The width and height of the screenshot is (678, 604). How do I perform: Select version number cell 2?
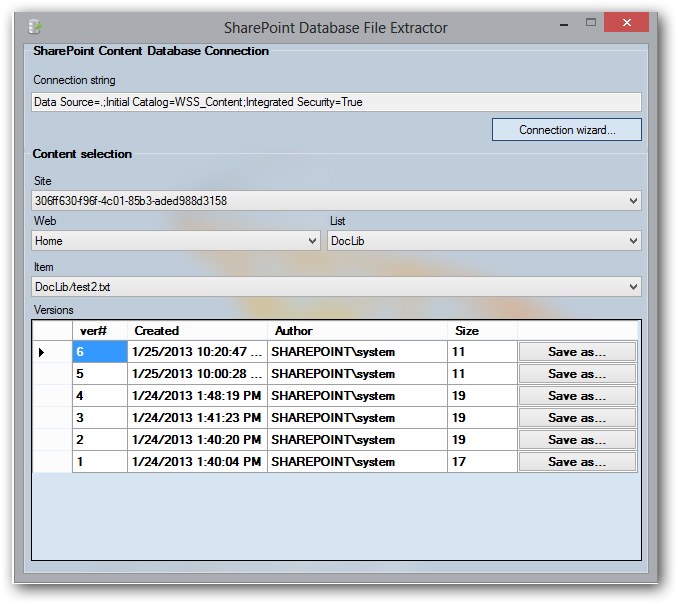pyautogui.click(x=100, y=440)
